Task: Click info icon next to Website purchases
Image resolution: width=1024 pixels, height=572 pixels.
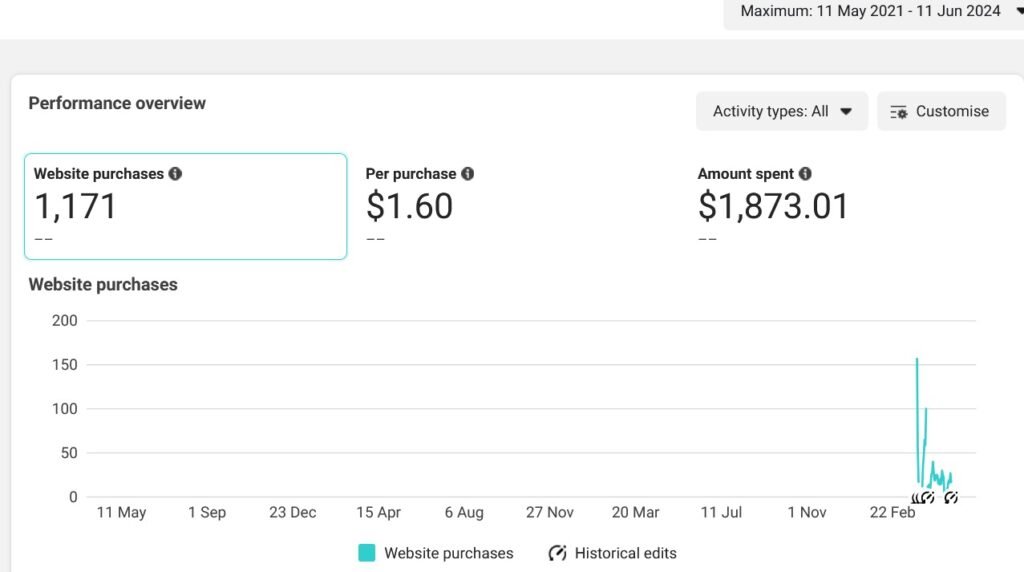Action: click(x=176, y=174)
